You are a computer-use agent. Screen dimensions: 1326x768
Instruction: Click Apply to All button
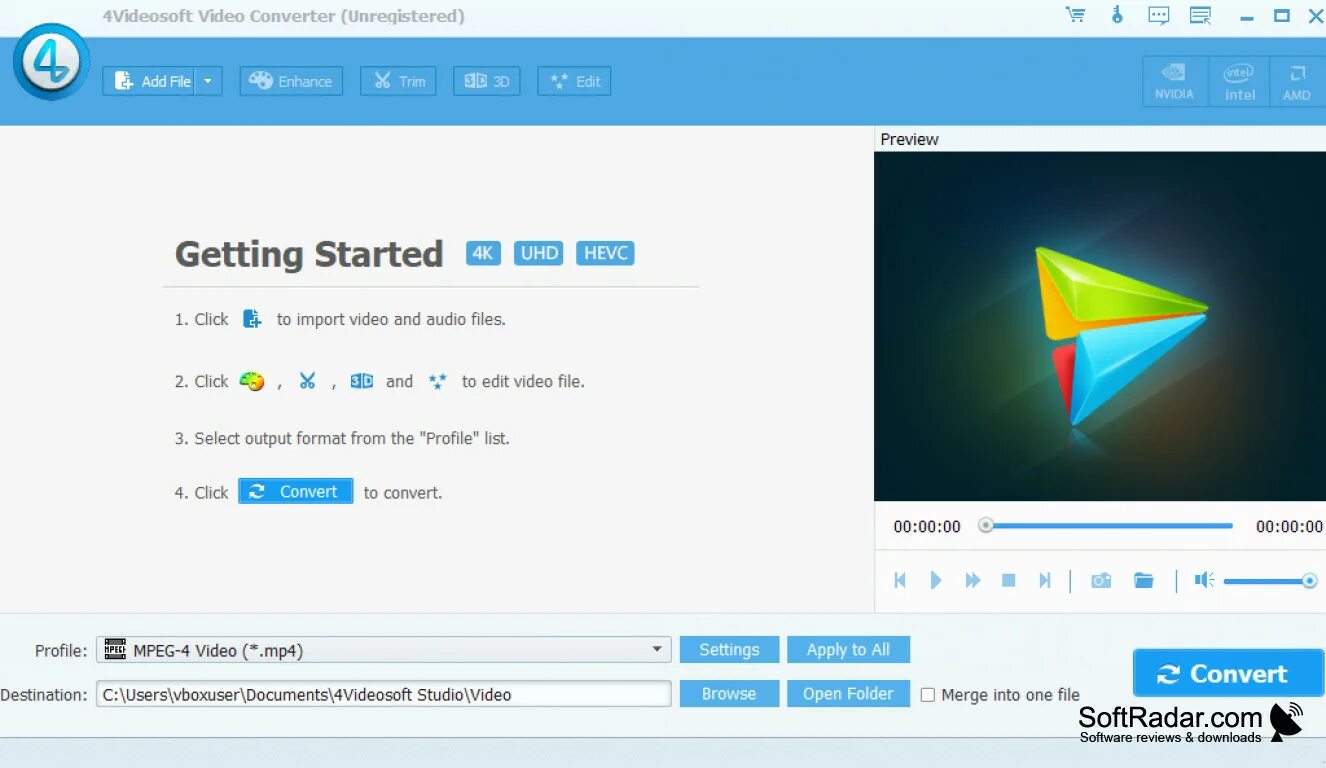tap(848, 650)
